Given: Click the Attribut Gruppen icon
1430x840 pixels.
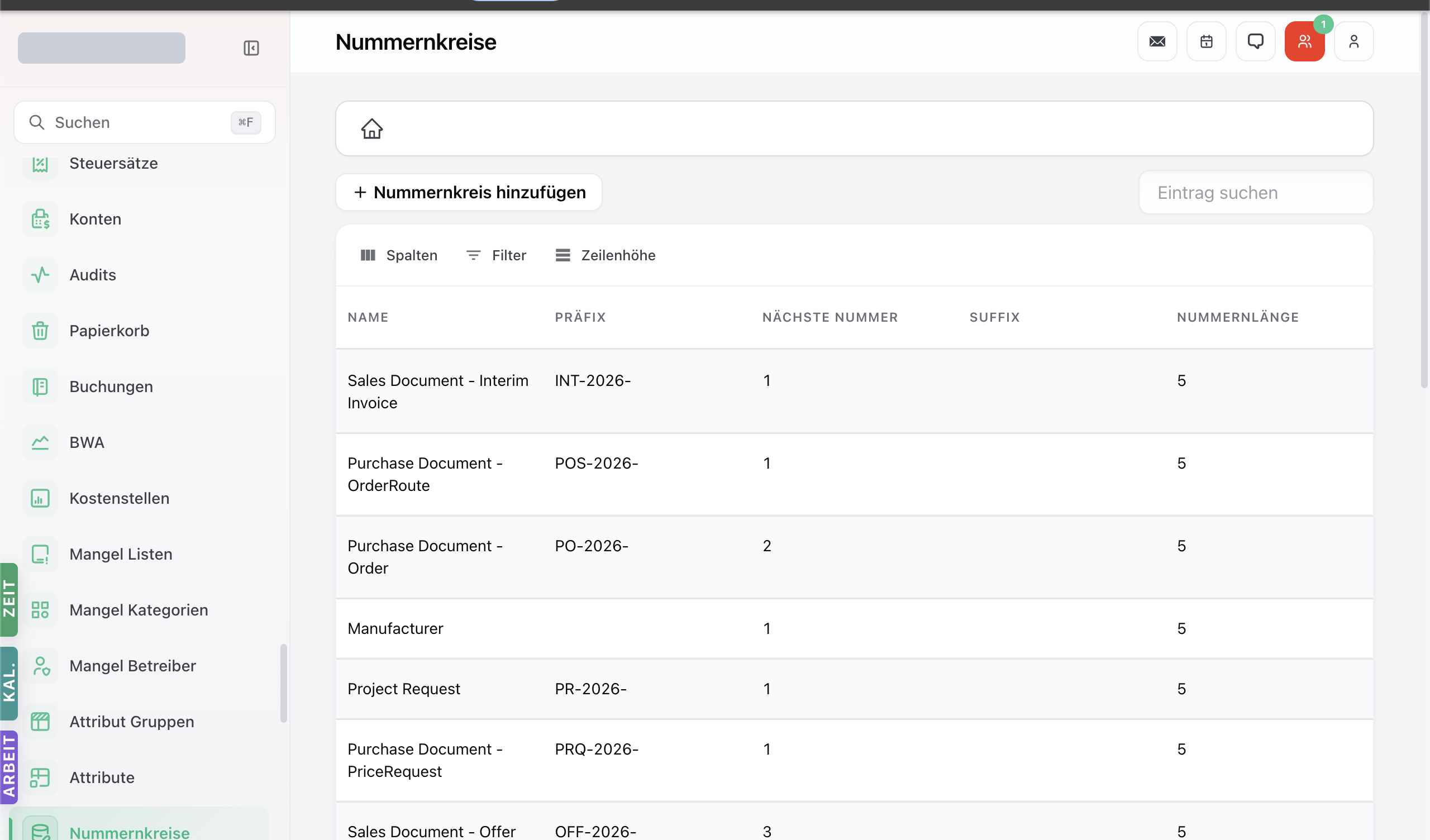Looking at the screenshot, I should pyautogui.click(x=40, y=722).
